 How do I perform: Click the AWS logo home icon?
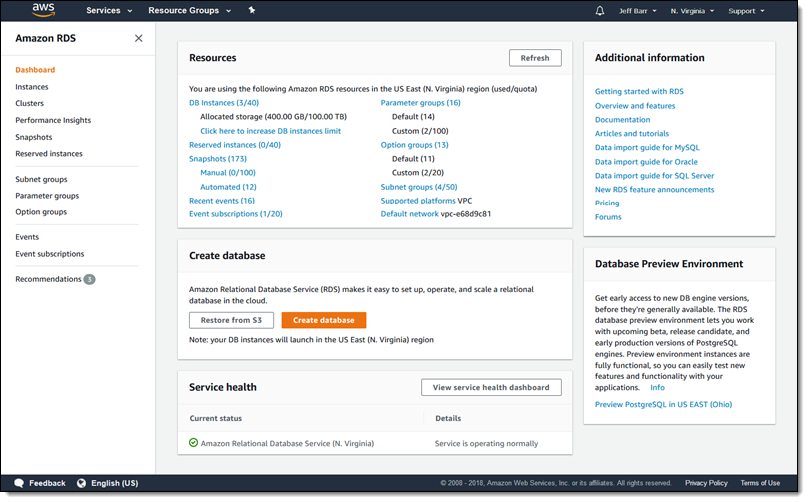[x=43, y=11]
